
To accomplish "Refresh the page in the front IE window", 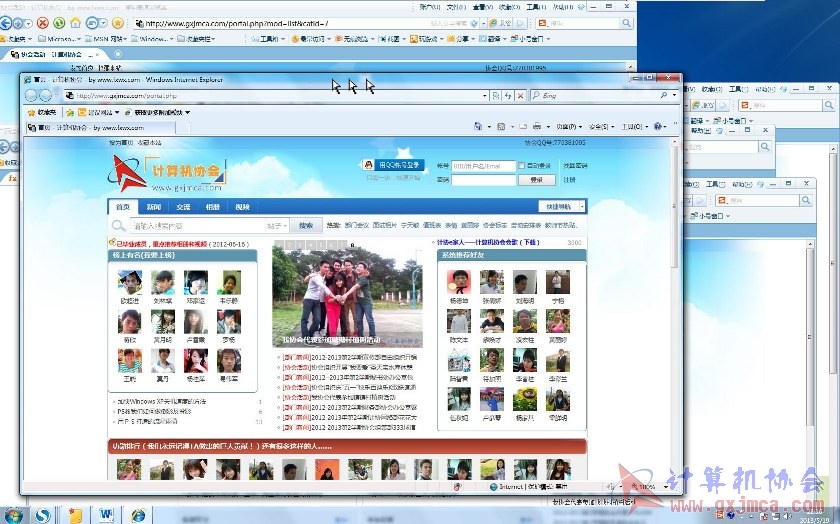I will [x=508, y=95].
